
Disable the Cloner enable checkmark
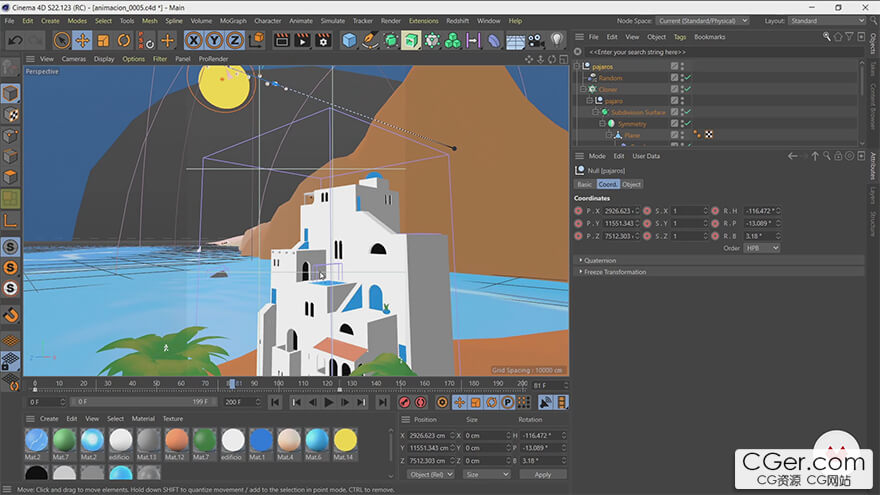(687, 89)
